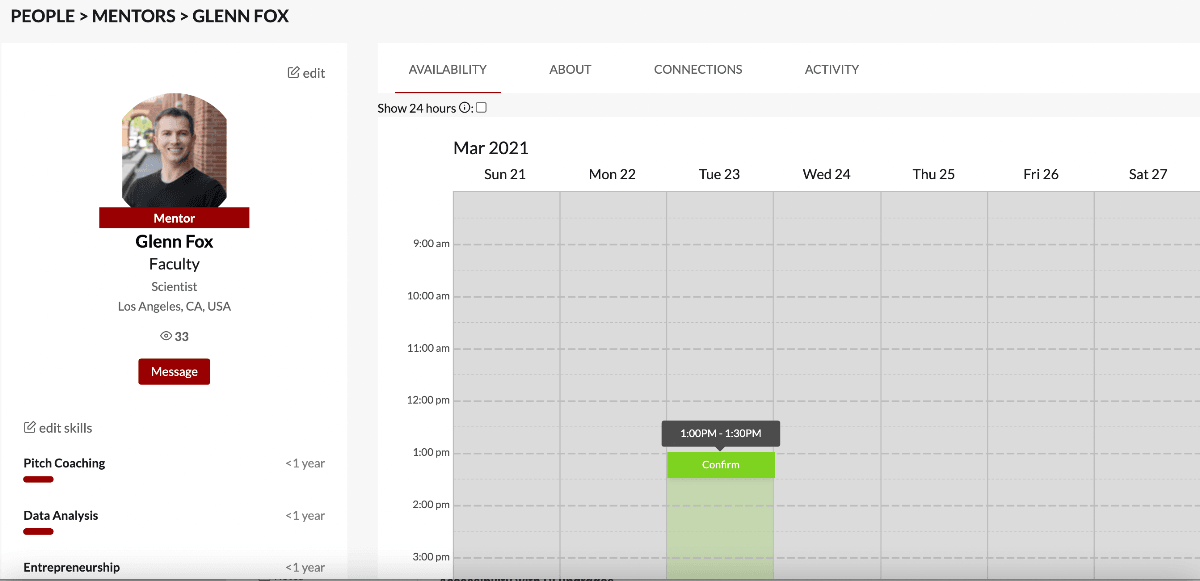Open the Connections tab

point(698,70)
